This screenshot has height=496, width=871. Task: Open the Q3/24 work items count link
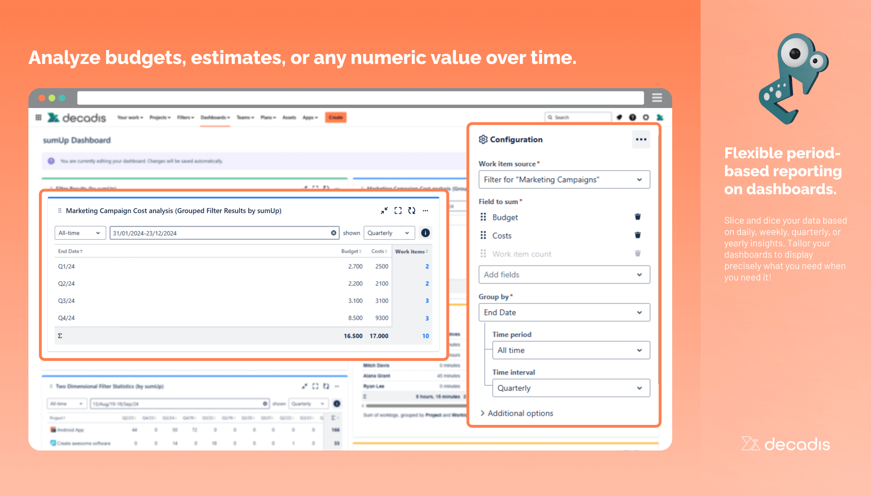click(x=427, y=301)
